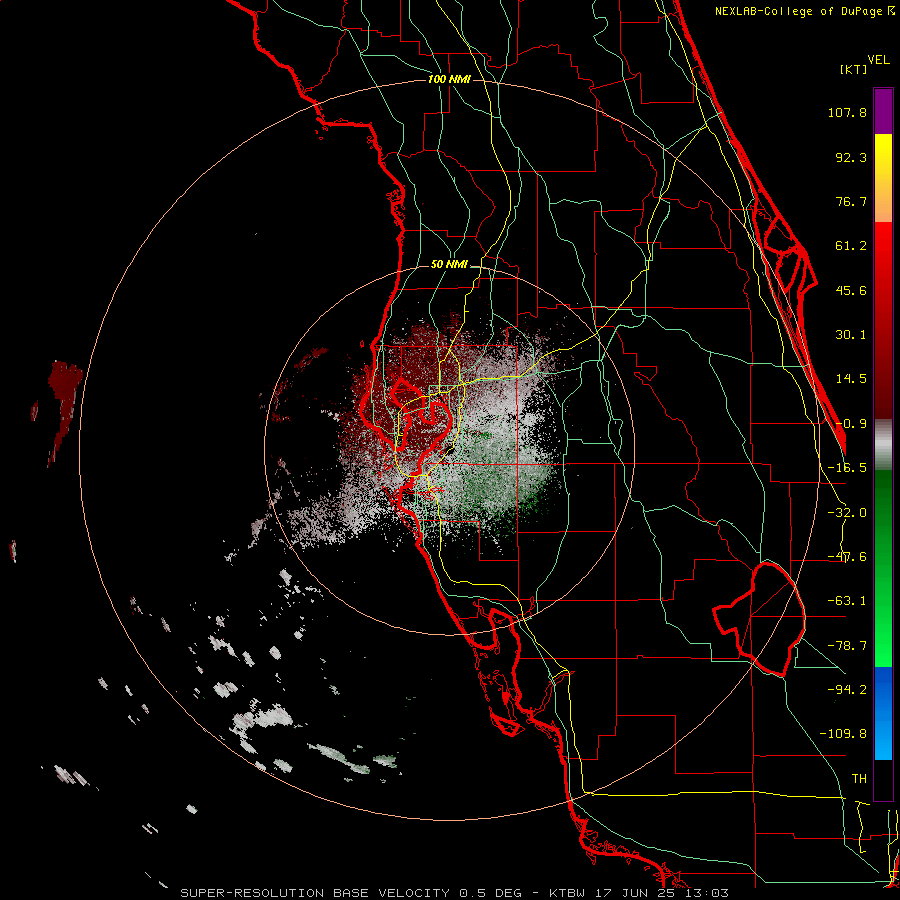The image size is (900, 900).
Task: Select the -94.2 legend value
Action: 847,689
